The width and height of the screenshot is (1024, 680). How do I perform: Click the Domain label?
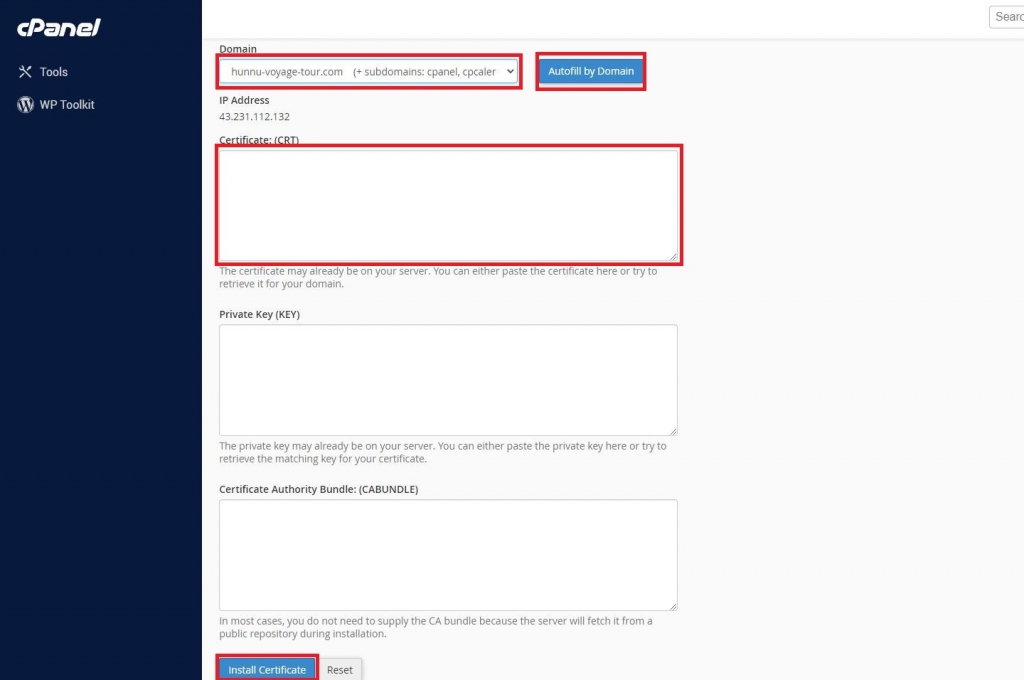coord(238,49)
